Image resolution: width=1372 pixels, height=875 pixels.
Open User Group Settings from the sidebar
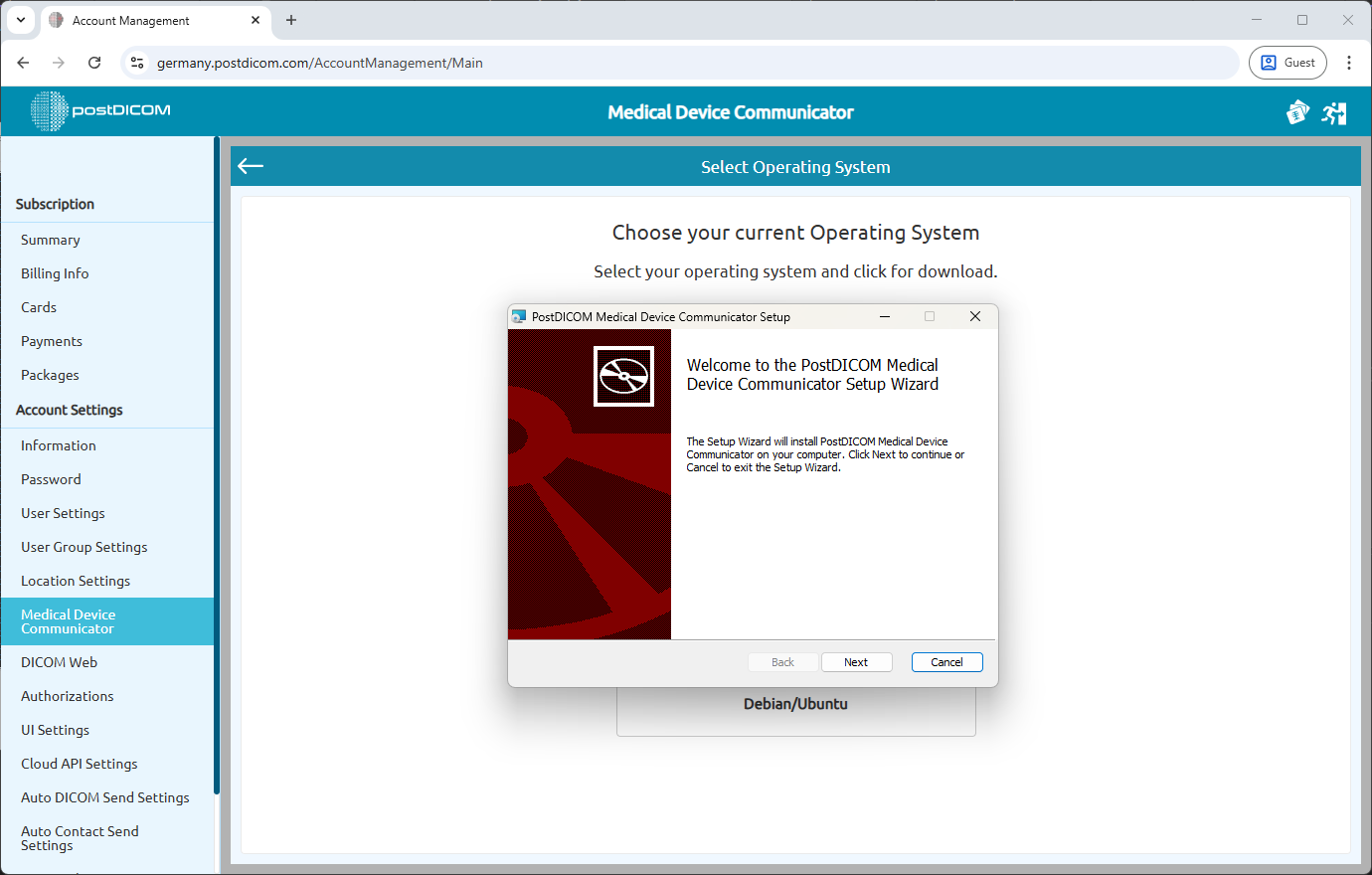point(84,546)
